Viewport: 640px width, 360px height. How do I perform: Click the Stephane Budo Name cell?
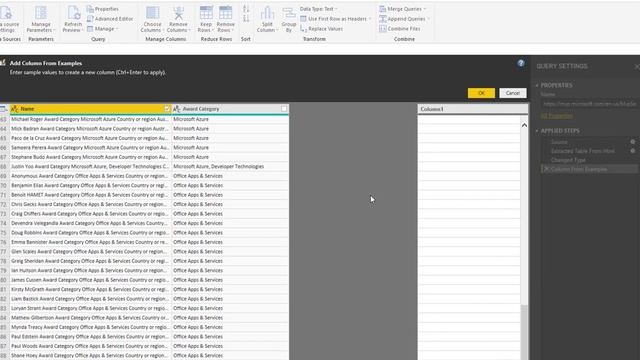[91, 157]
